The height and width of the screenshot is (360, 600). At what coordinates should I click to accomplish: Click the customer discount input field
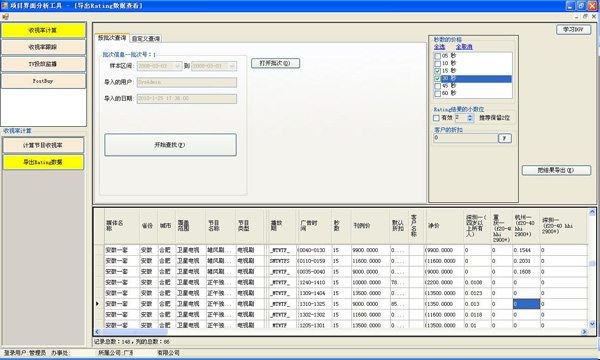tap(466, 138)
